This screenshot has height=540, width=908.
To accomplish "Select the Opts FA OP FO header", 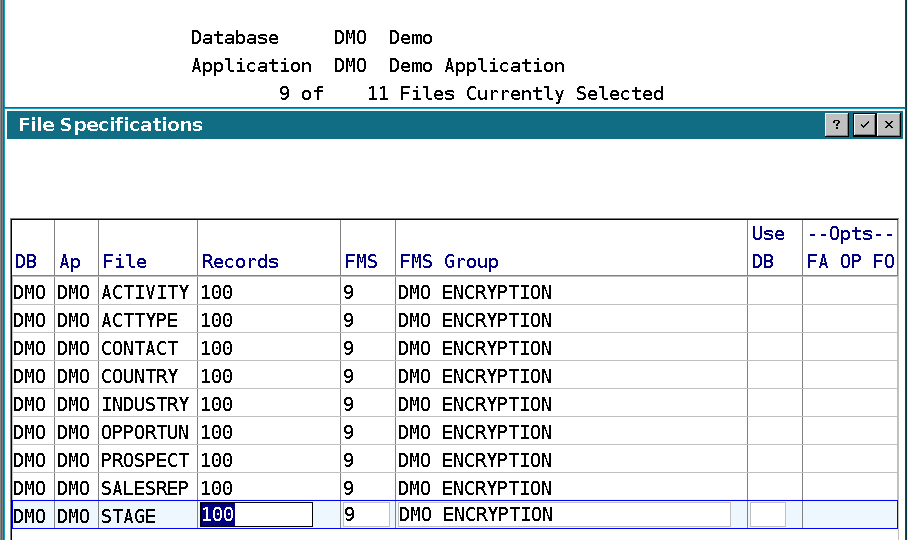I will [851, 248].
